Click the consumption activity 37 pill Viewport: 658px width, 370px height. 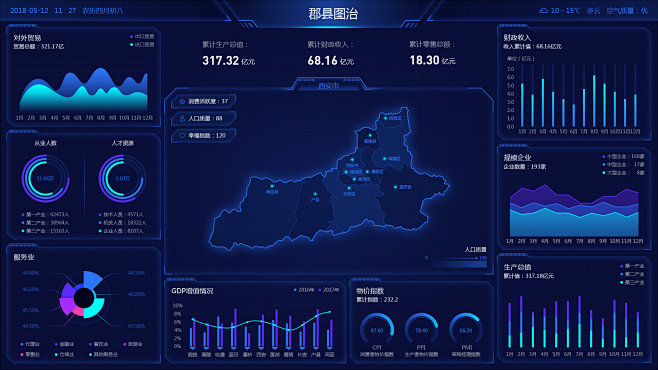[x=204, y=101]
